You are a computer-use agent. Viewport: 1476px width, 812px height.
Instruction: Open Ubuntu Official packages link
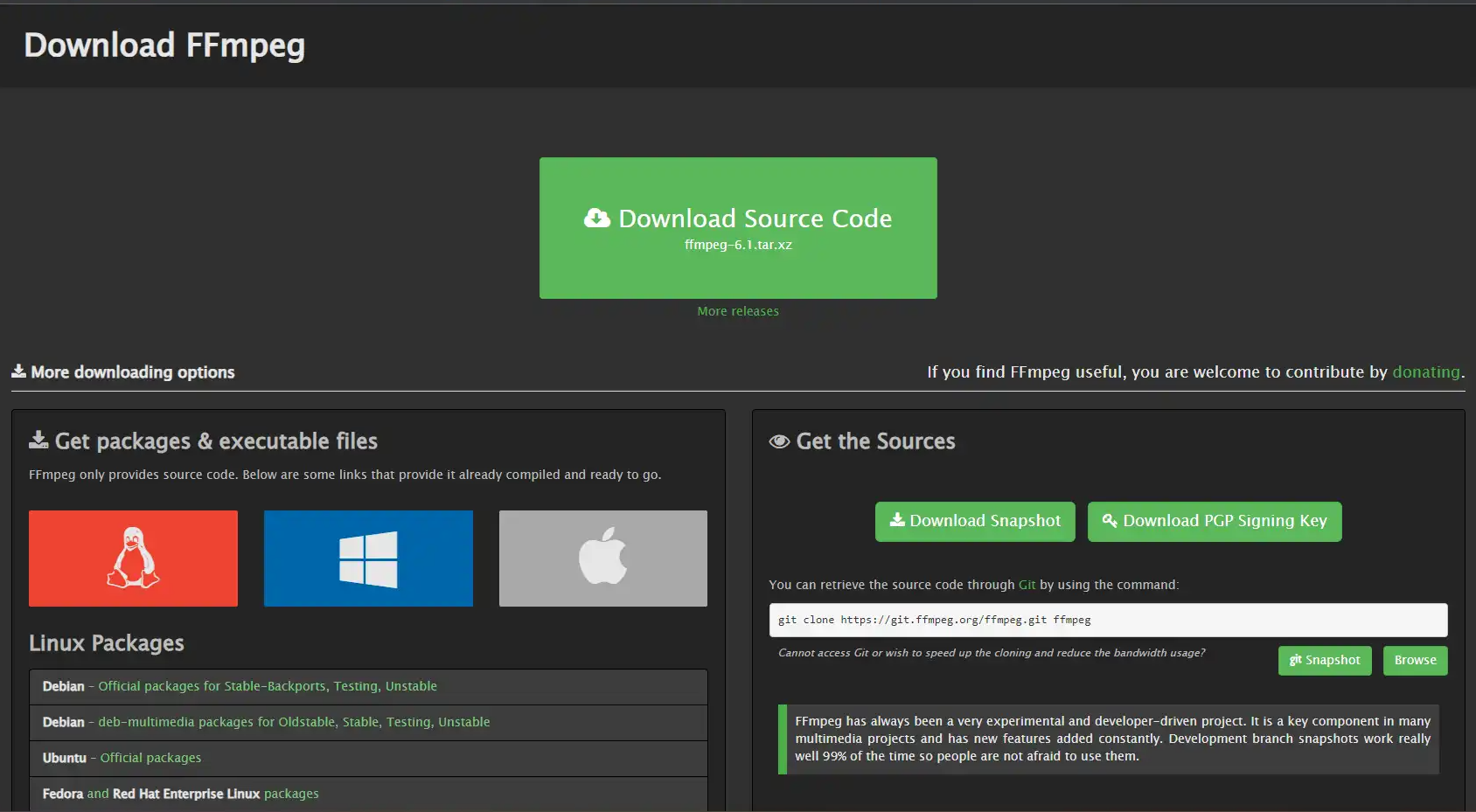[150, 758]
